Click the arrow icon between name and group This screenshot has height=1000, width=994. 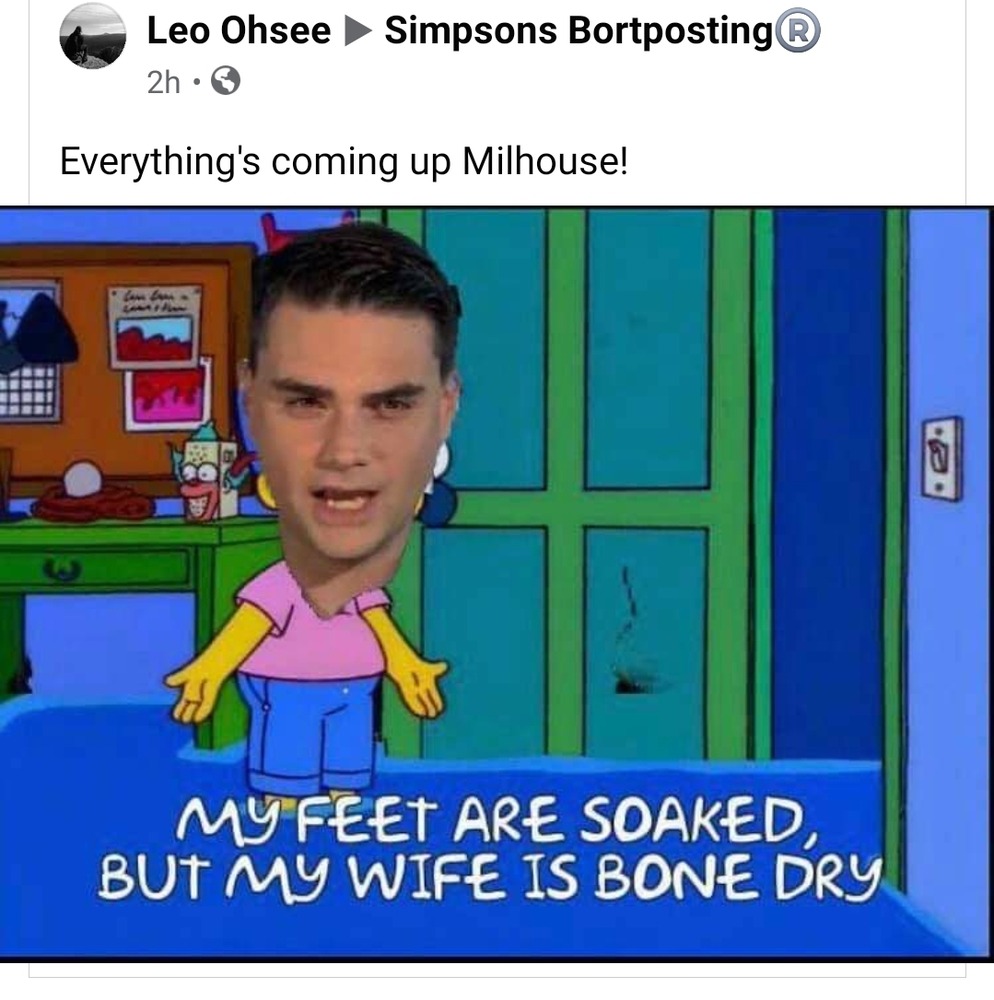(358, 32)
